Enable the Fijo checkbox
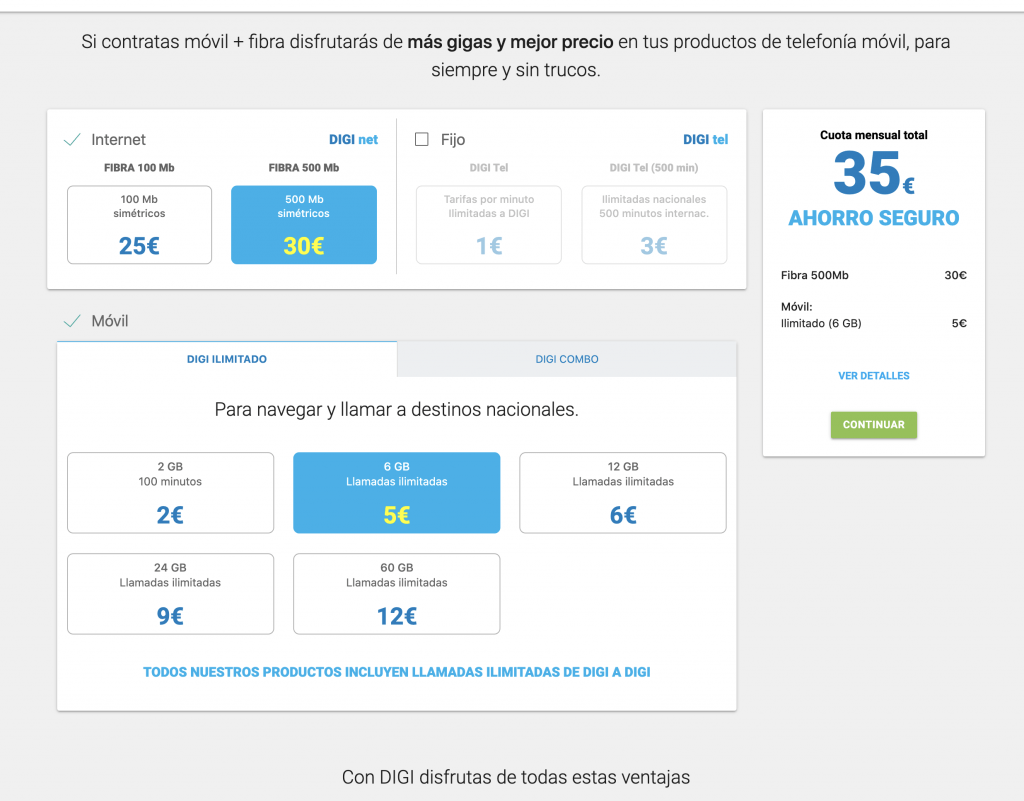1024x801 pixels. (x=422, y=140)
